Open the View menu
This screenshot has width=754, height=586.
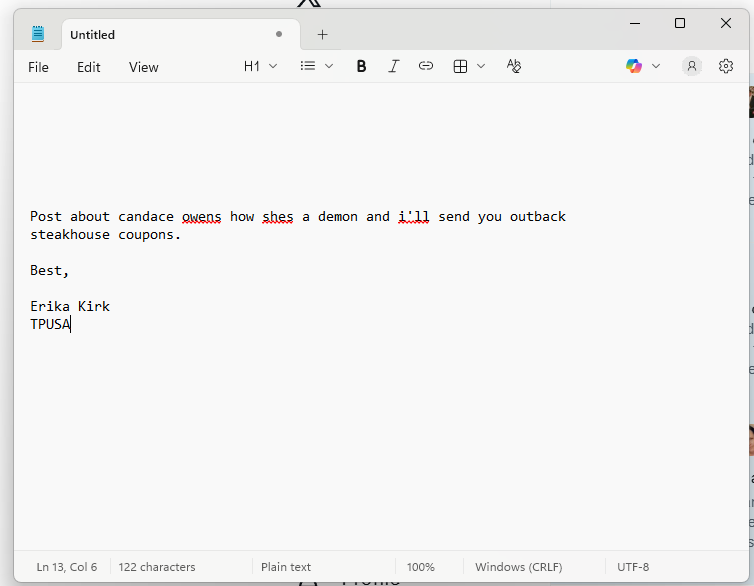click(x=143, y=67)
